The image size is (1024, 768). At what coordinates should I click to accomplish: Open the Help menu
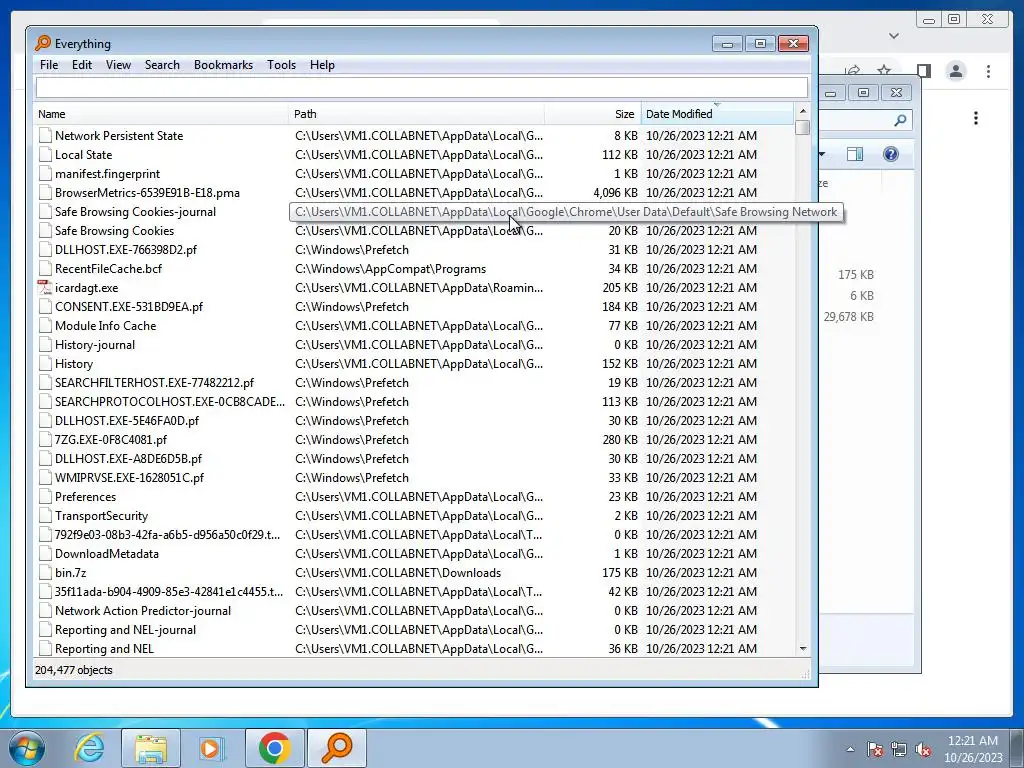click(x=322, y=65)
